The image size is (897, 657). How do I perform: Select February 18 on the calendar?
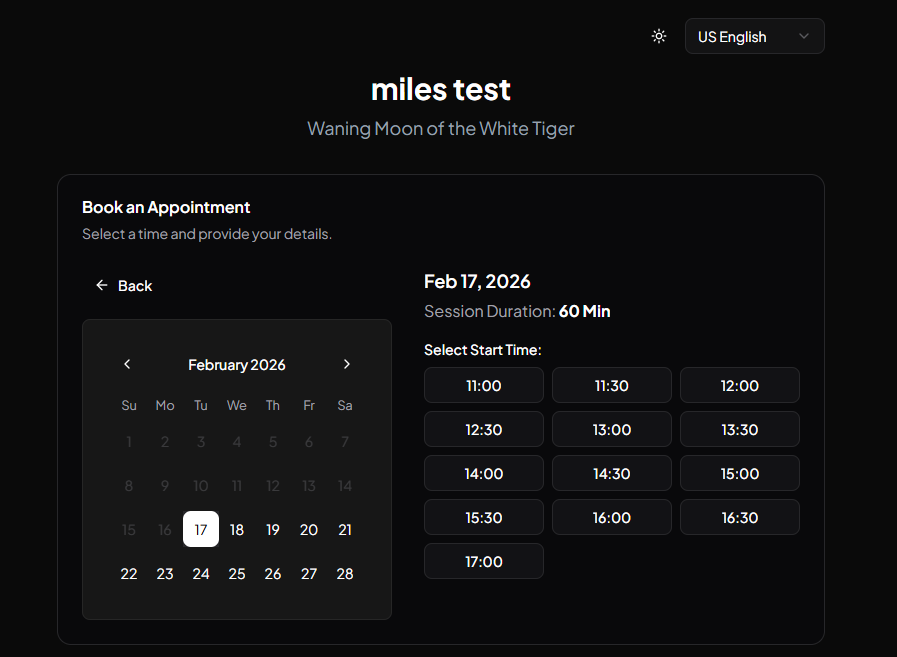[237, 529]
